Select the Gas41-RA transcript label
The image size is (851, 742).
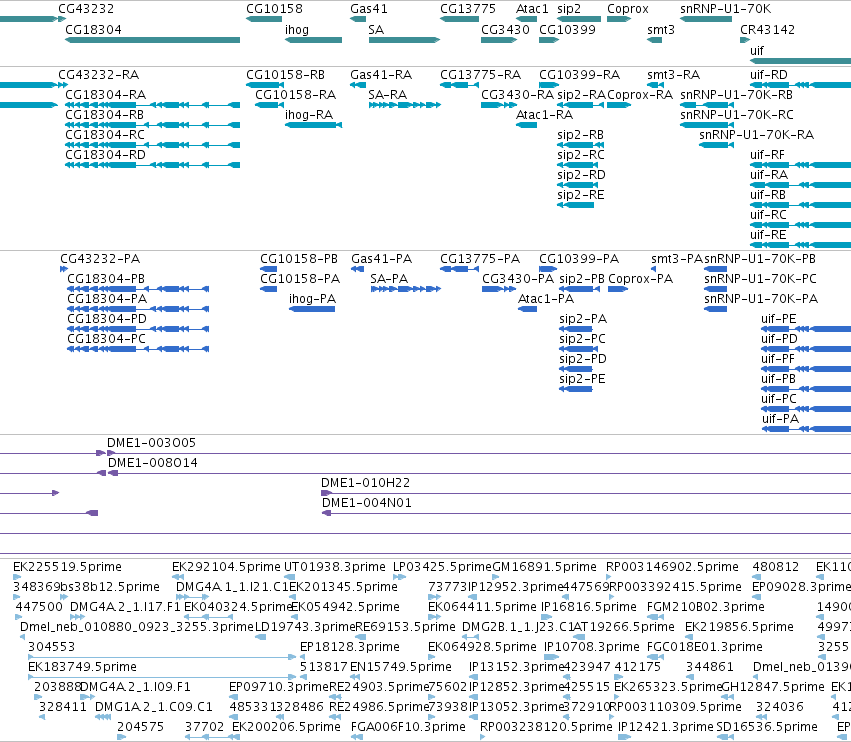(x=381, y=74)
